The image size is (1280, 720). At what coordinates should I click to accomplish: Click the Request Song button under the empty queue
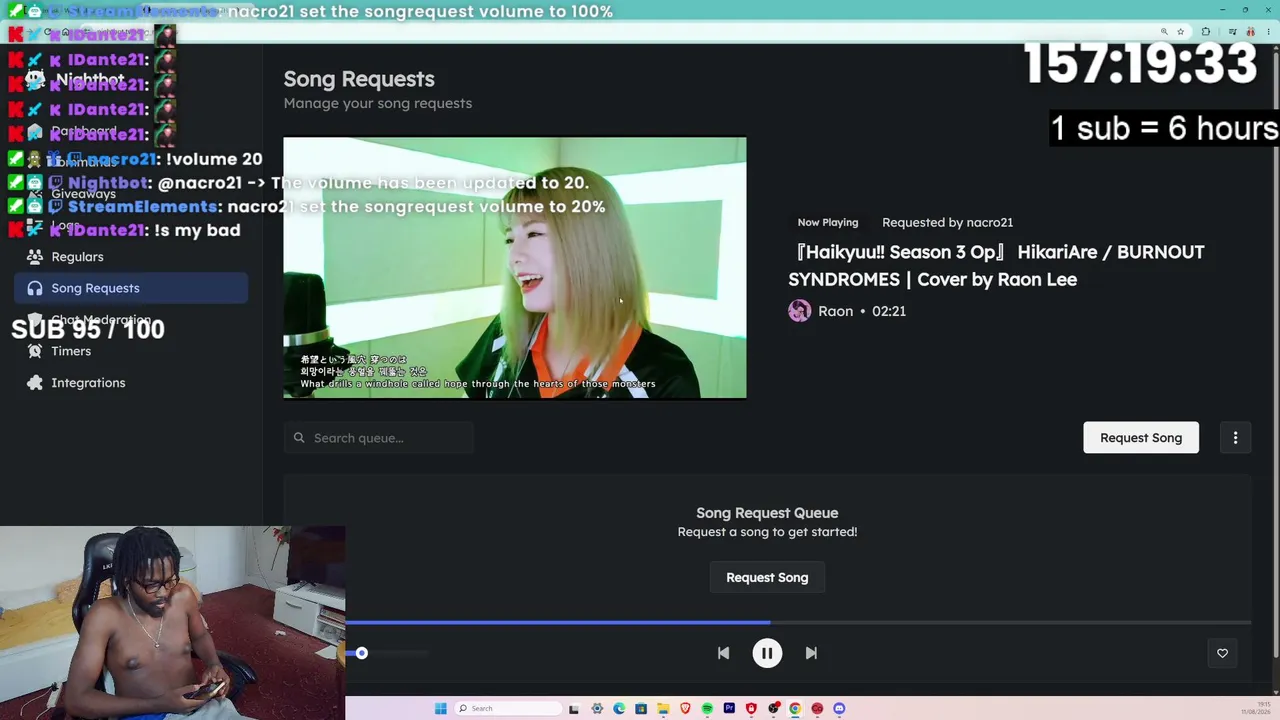(767, 578)
